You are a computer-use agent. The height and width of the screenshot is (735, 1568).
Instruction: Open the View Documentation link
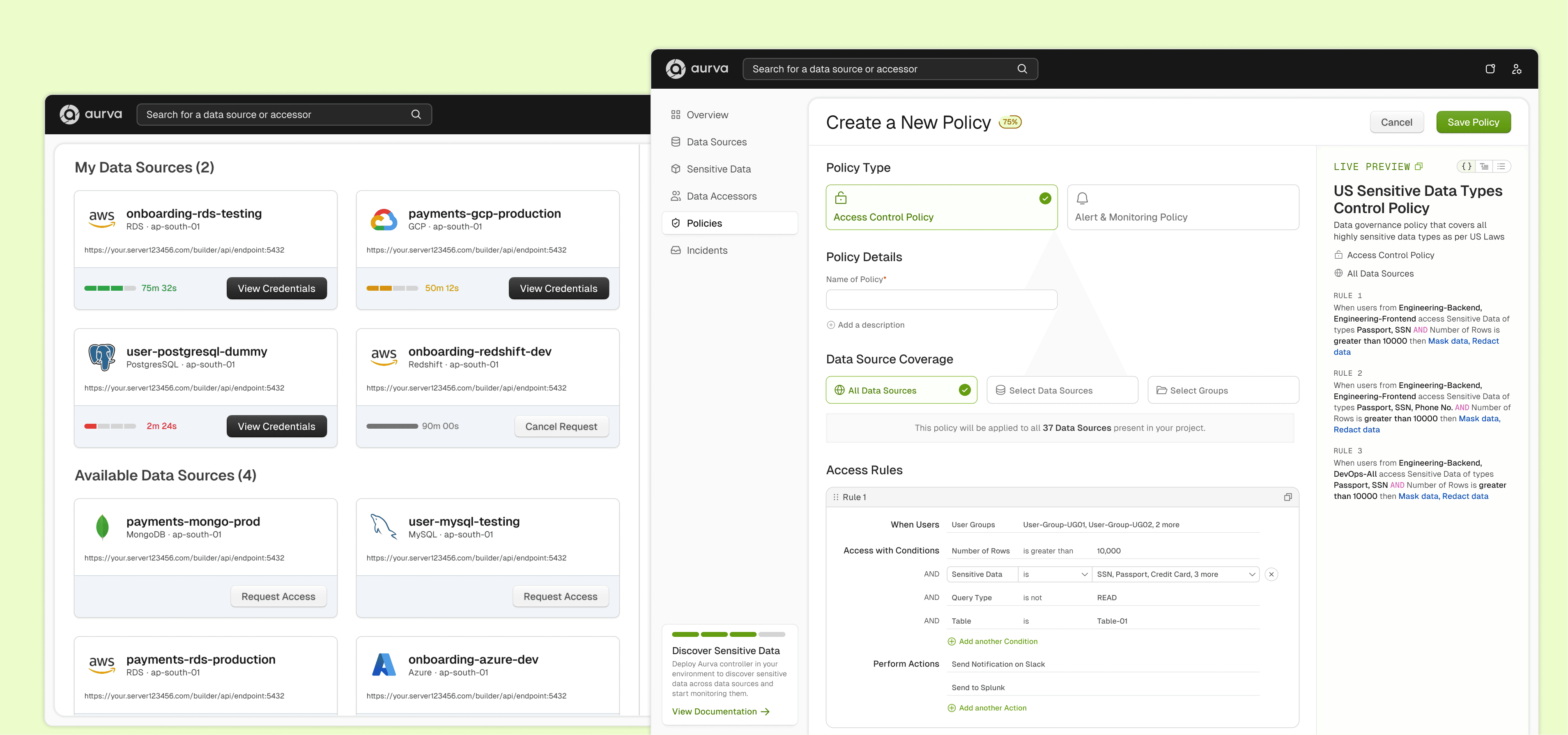(x=721, y=711)
